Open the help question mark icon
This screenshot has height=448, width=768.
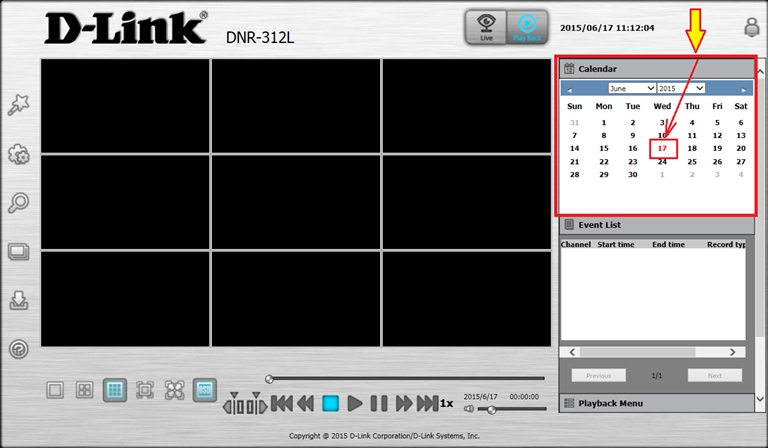18,349
